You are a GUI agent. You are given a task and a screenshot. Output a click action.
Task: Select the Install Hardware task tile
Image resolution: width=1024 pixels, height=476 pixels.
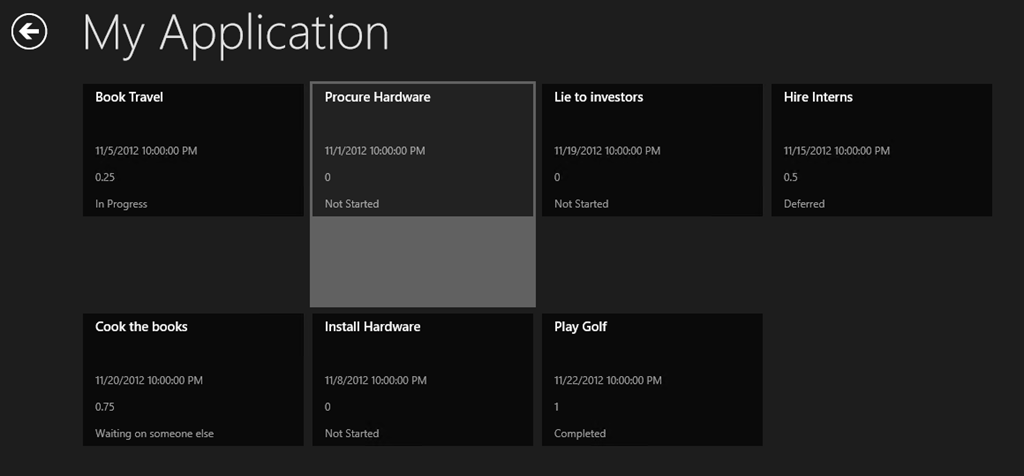423,379
